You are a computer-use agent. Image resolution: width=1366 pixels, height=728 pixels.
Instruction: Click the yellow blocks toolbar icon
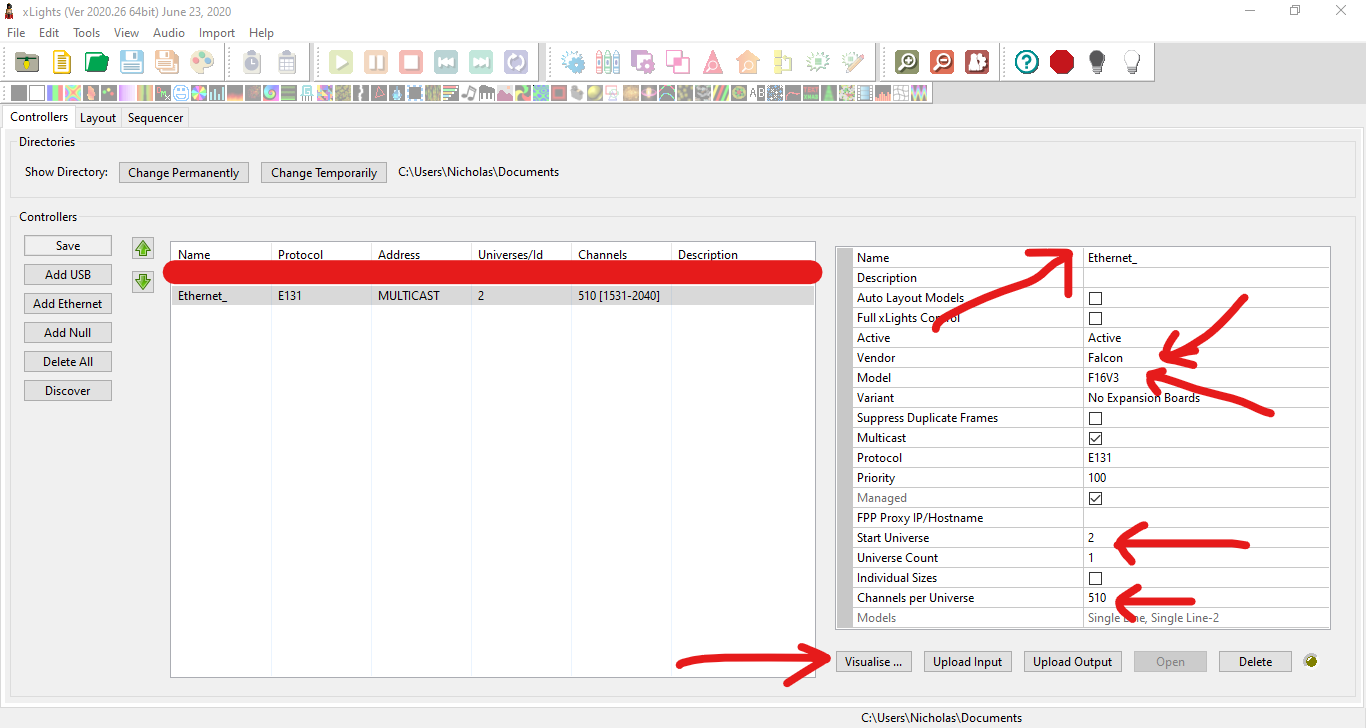tap(783, 62)
